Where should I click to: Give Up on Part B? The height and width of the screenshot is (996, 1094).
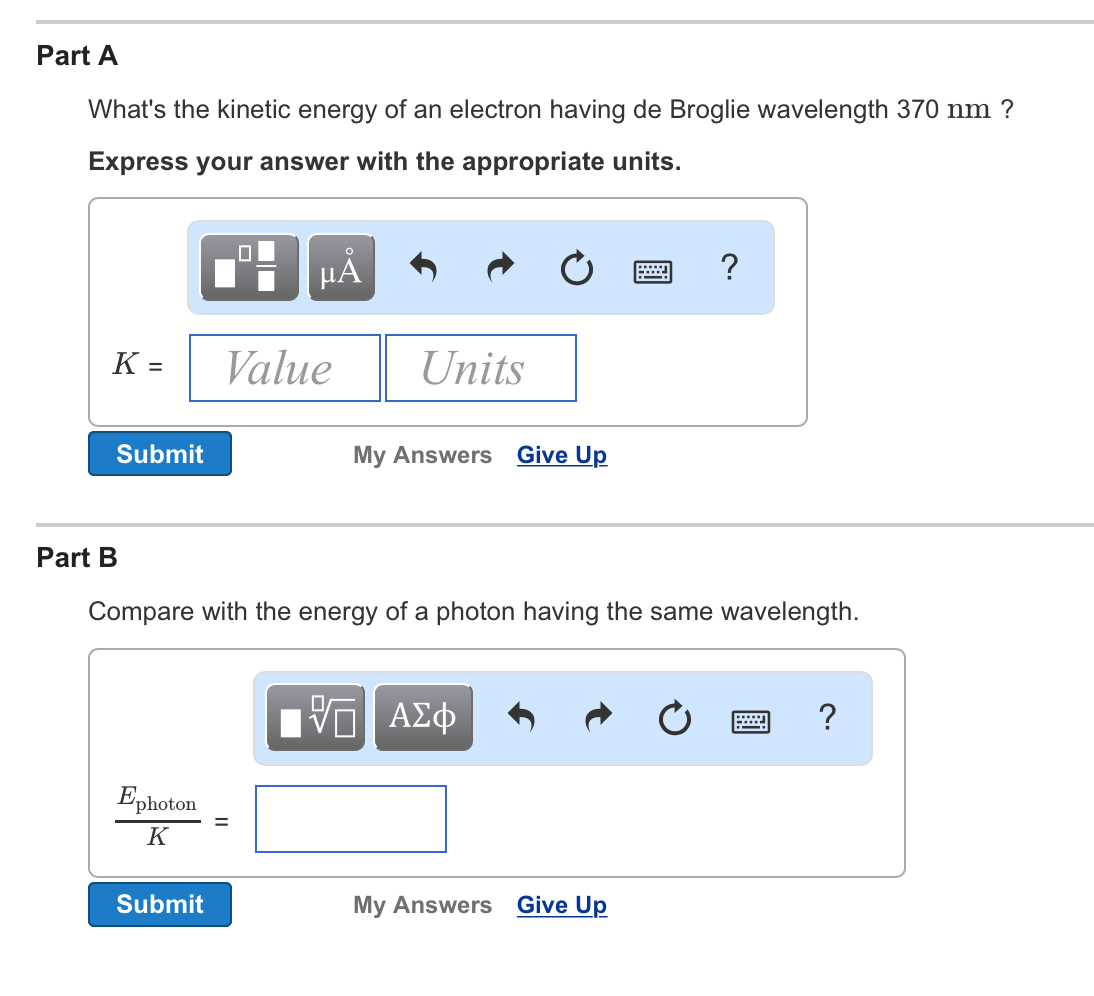(561, 905)
